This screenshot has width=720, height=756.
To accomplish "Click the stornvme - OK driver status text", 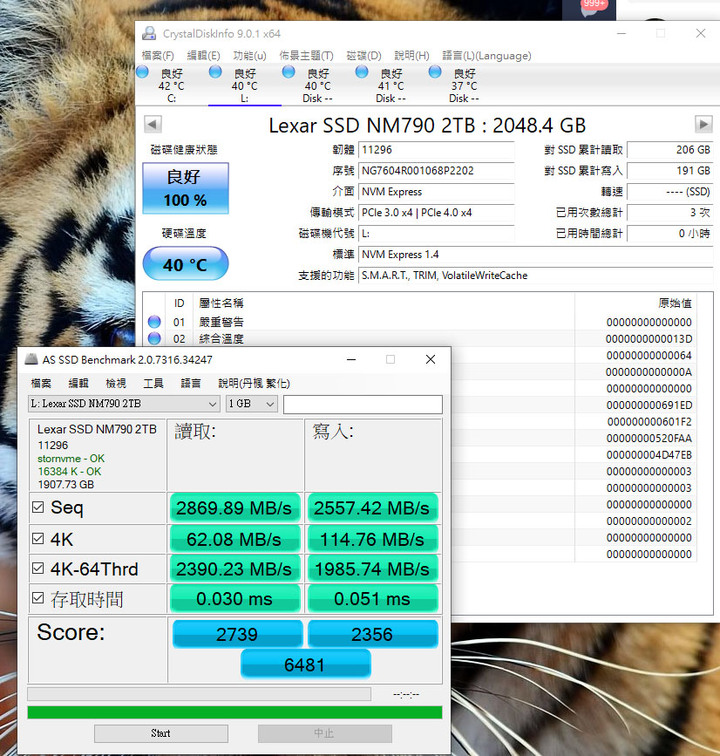I will point(71,458).
